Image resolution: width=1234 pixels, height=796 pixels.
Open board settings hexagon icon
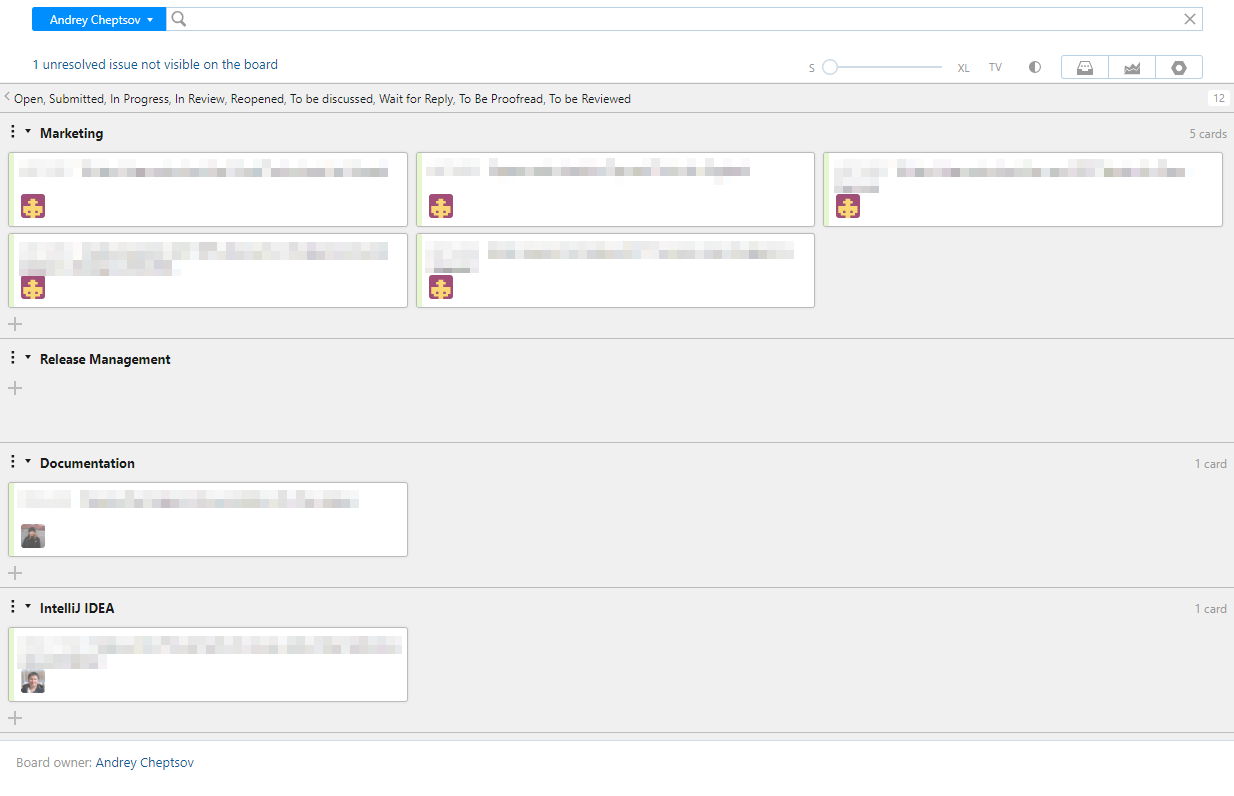pos(1179,67)
